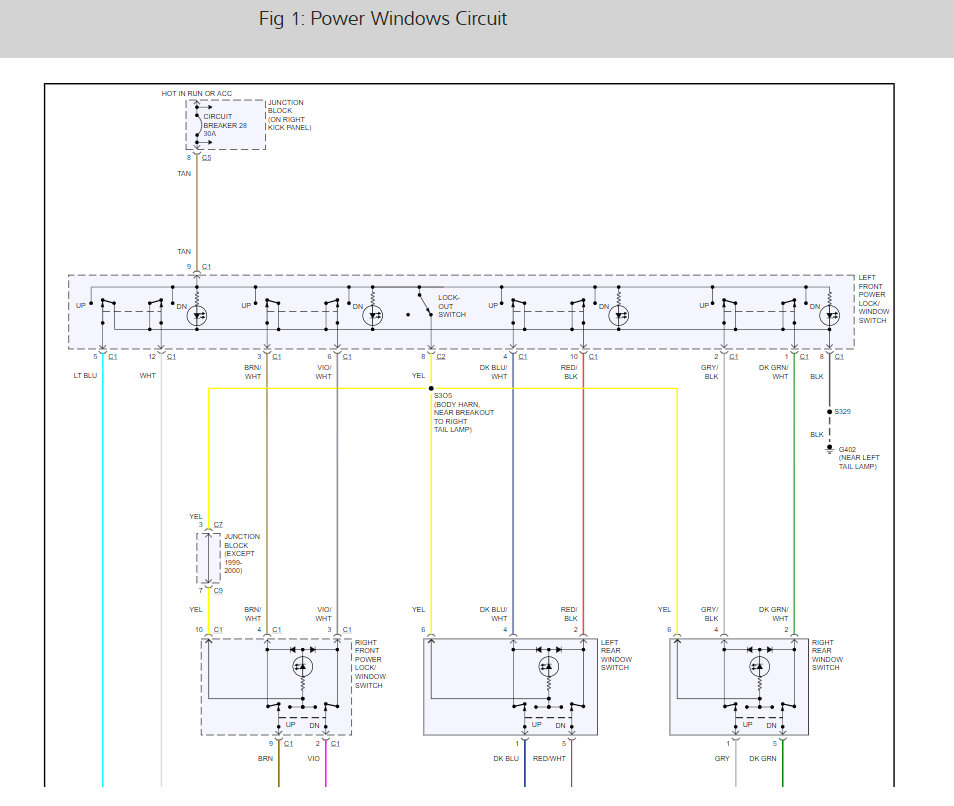The image size is (954, 806).
Task: Select the "HOT IN RUN OR ACC" label
Action: (197, 93)
